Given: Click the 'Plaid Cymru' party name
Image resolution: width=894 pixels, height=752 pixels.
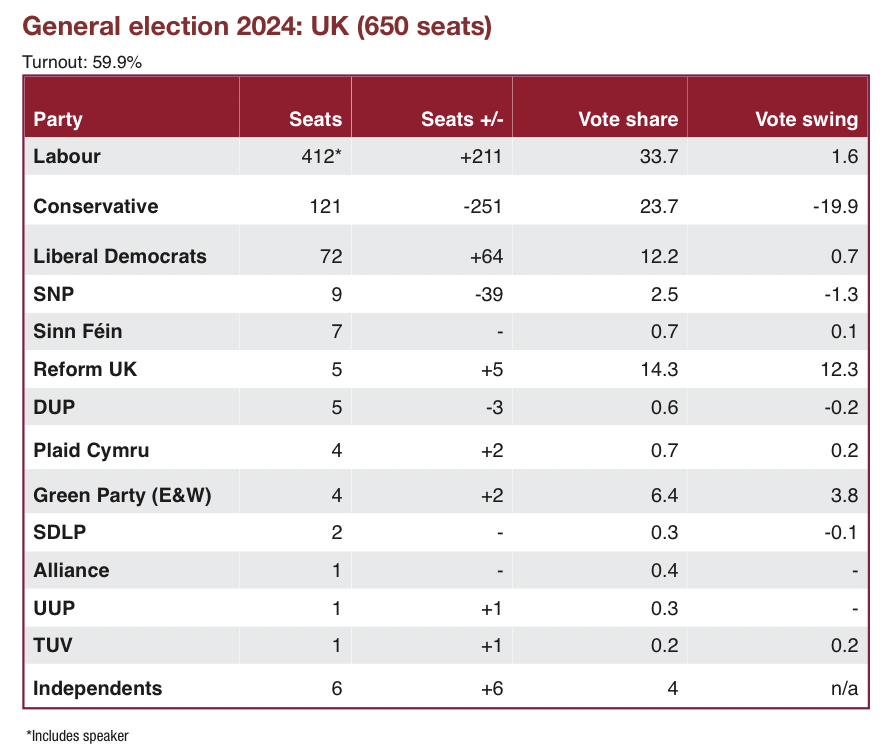Looking at the screenshot, I should click(x=91, y=450).
